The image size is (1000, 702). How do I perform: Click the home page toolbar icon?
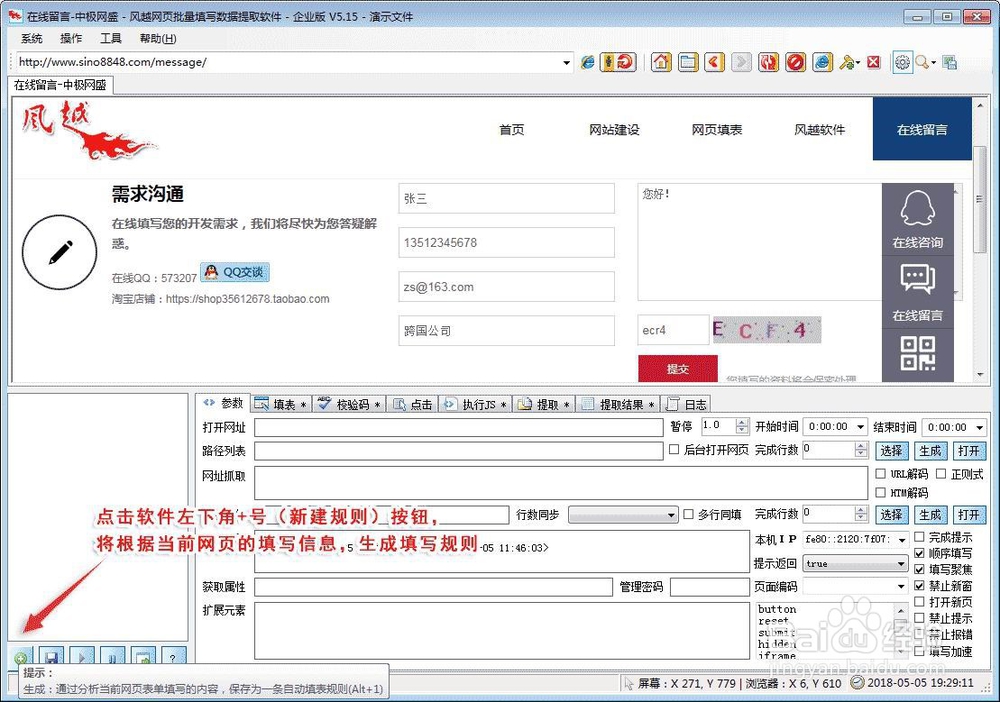[x=661, y=62]
